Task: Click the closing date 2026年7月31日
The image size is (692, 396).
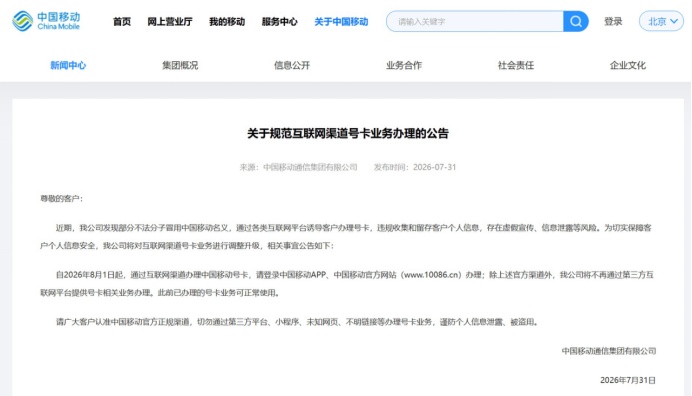Action: point(628,380)
